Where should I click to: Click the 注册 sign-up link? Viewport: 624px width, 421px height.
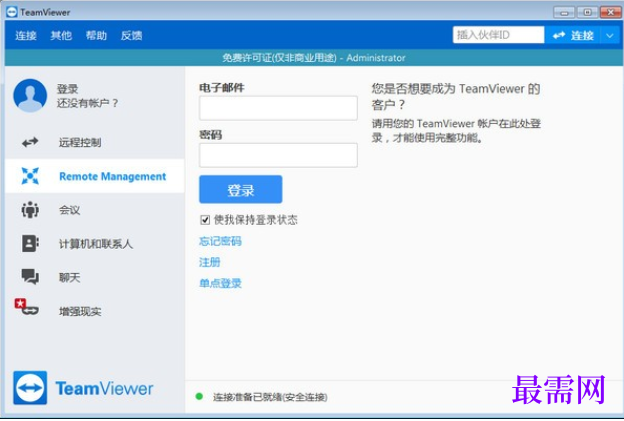tap(209, 262)
